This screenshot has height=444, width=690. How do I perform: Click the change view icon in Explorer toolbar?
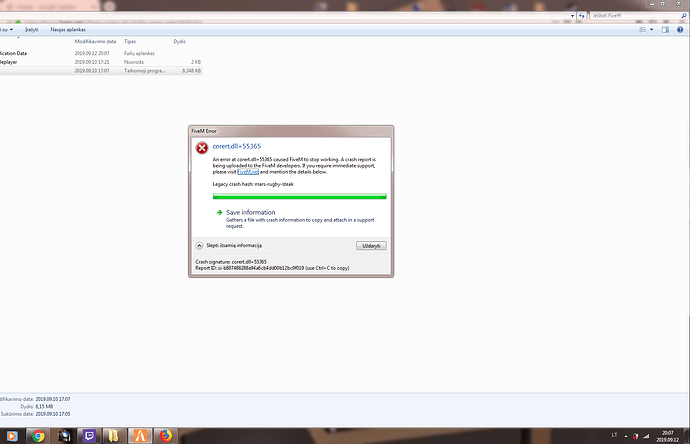(642, 29)
